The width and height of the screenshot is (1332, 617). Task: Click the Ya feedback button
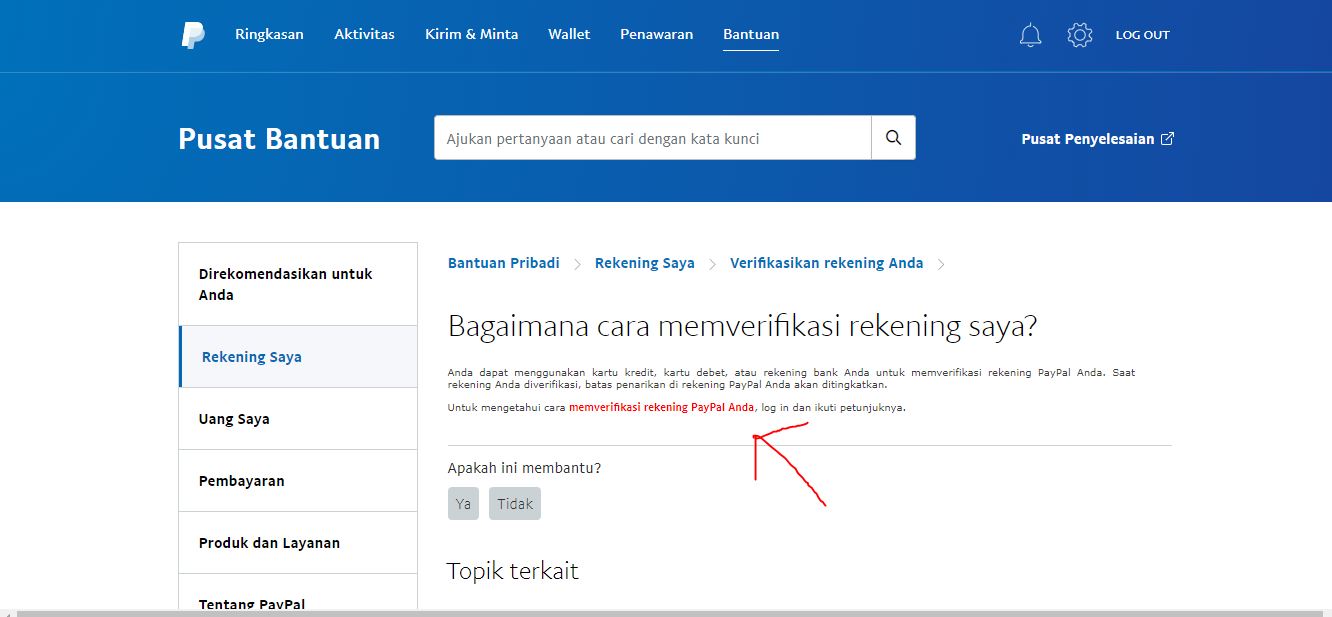(x=463, y=504)
